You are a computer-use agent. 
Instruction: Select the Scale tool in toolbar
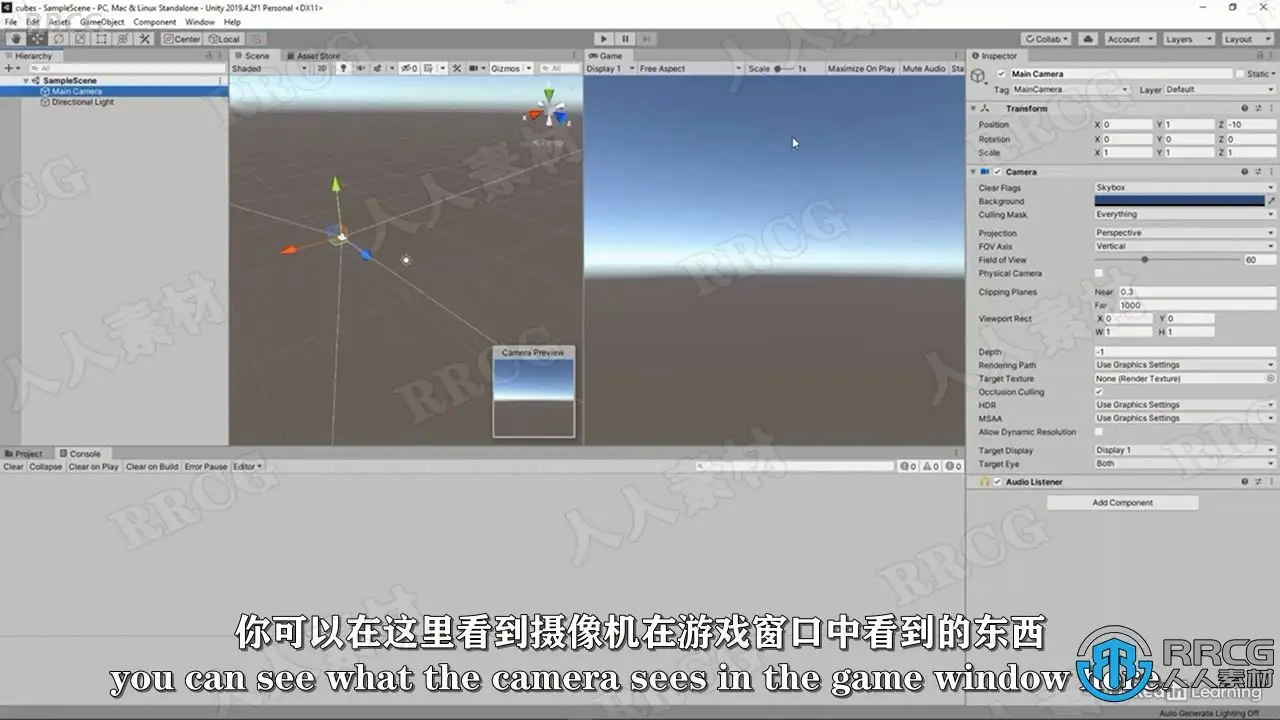tap(80, 39)
